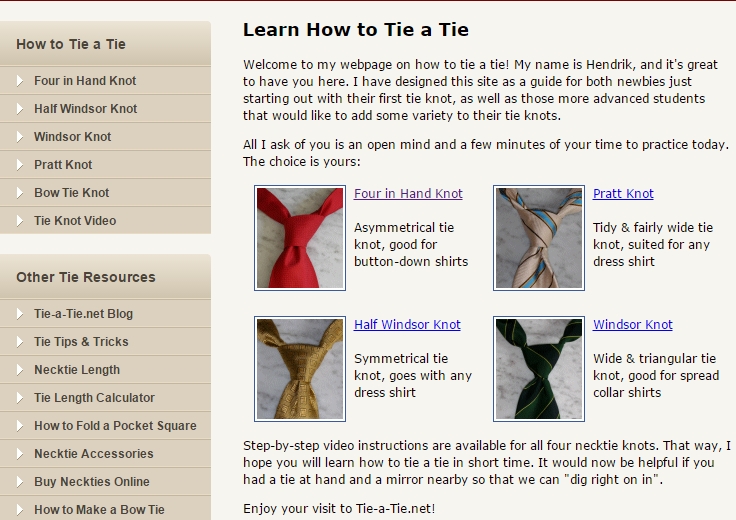
Task: Click arrow icon beside Necktie Length
Action: (19, 370)
